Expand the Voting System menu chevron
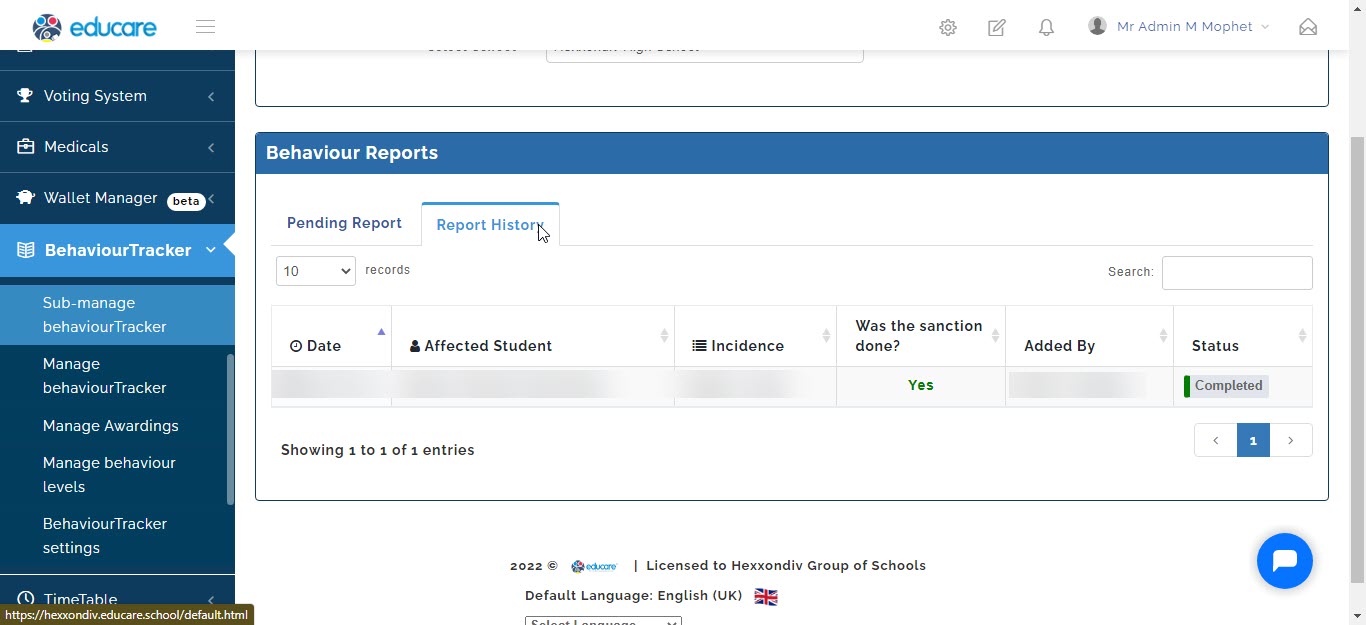This screenshot has width=1366, height=625. (211, 97)
